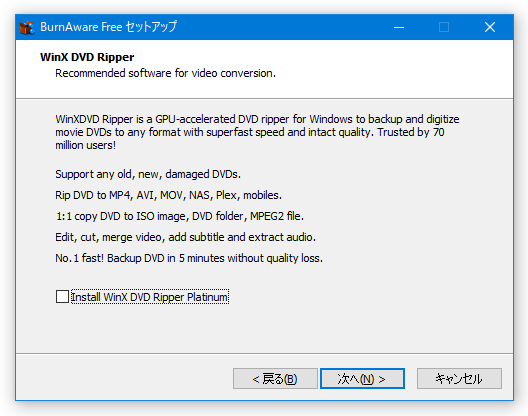
Task: Close the BurnAware Free setup window
Action: coord(490,27)
